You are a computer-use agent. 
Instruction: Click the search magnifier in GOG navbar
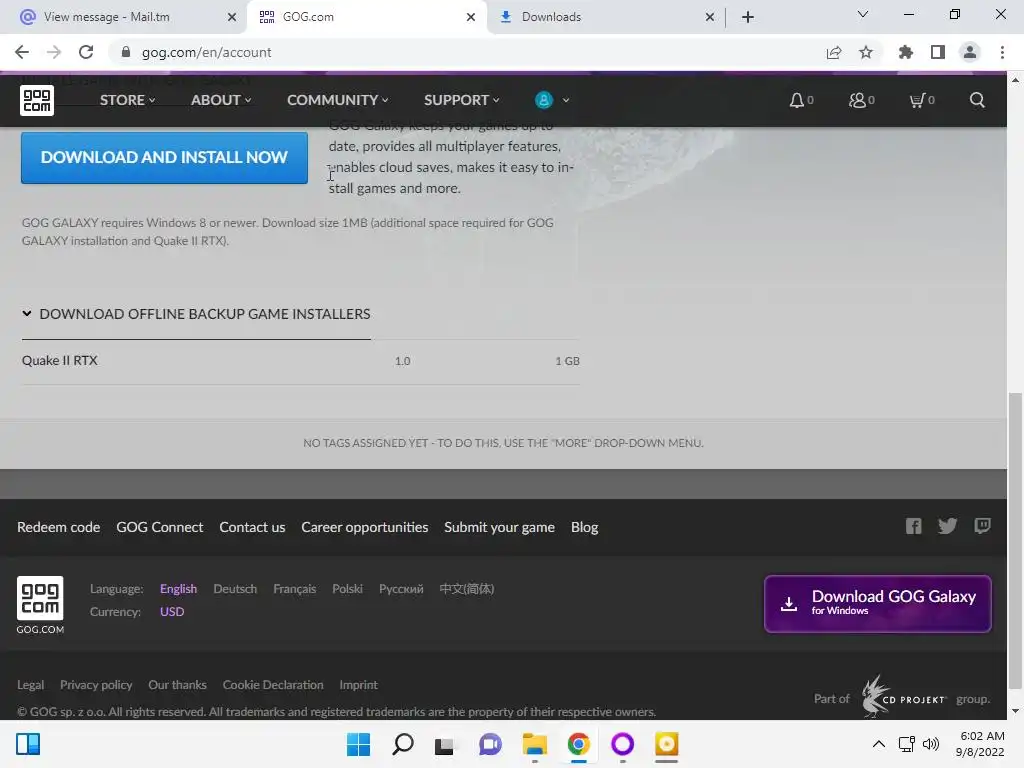(x=977, y=100)
